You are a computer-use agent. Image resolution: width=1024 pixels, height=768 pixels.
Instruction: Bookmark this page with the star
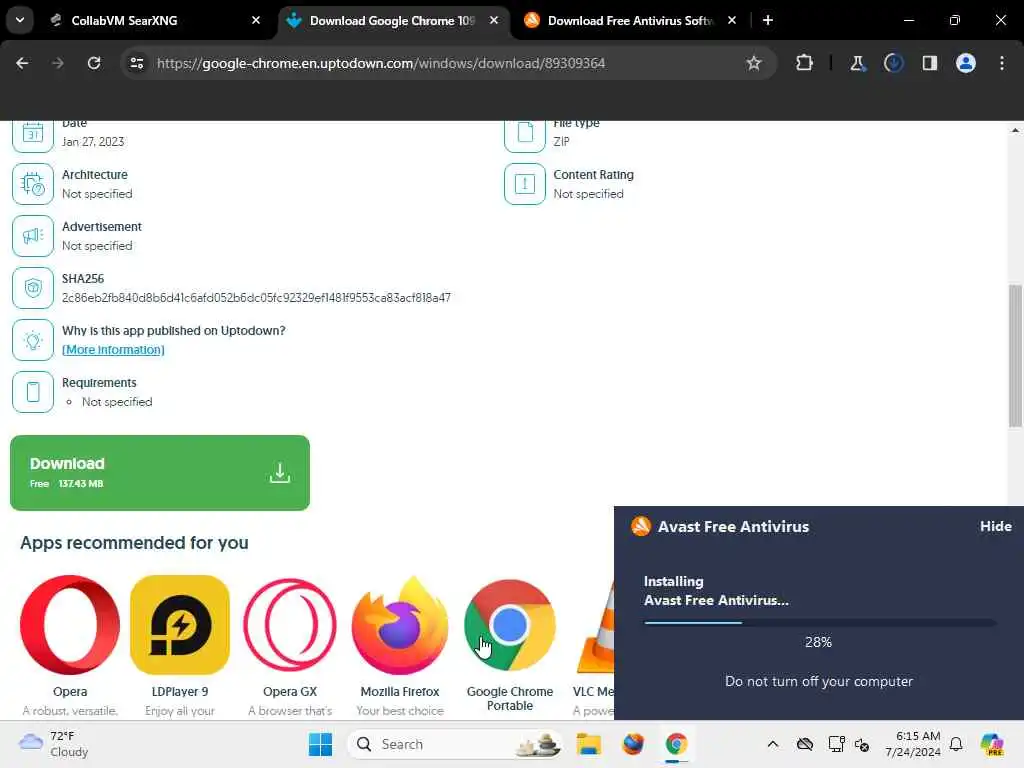point(754,63)
